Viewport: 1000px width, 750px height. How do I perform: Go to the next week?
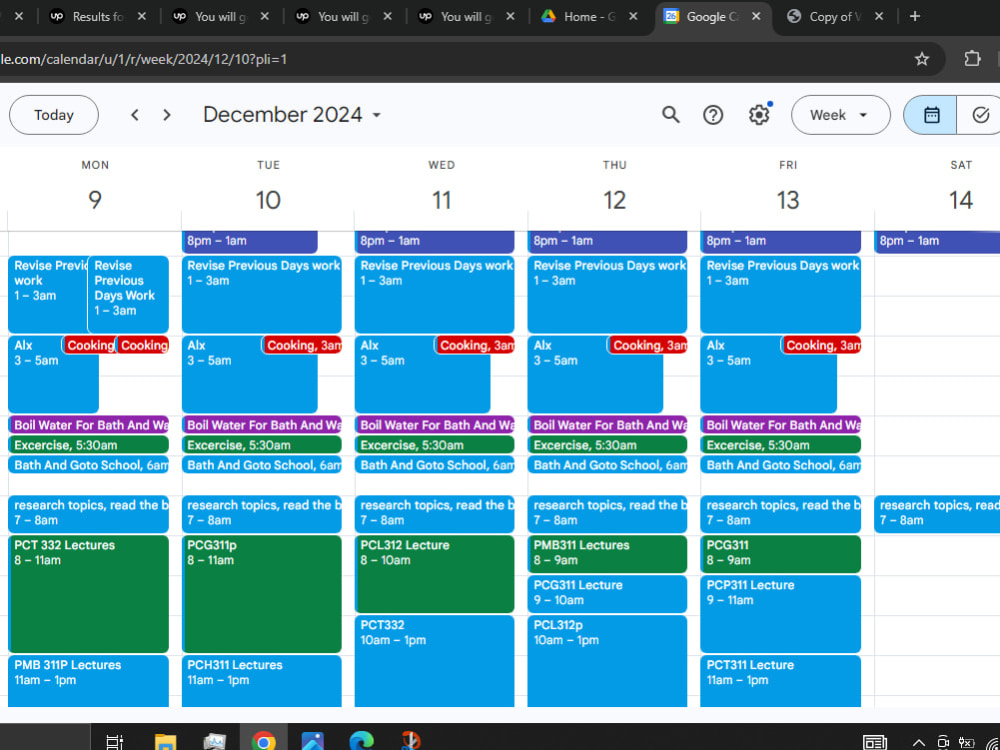pos(167,115)
